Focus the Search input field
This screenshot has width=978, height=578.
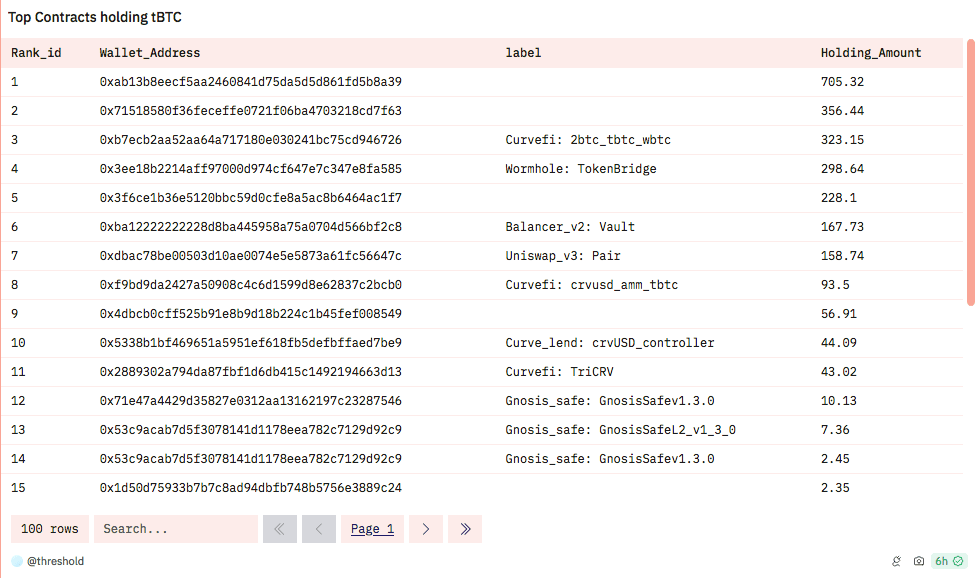coord(176,529)
